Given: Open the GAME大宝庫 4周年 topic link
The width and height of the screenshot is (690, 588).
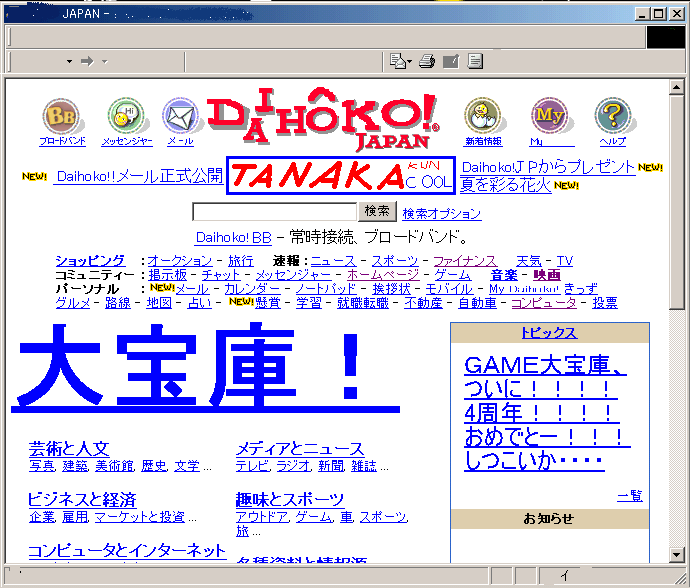Looking at the screenshot, I should click(x=547, y=413).
